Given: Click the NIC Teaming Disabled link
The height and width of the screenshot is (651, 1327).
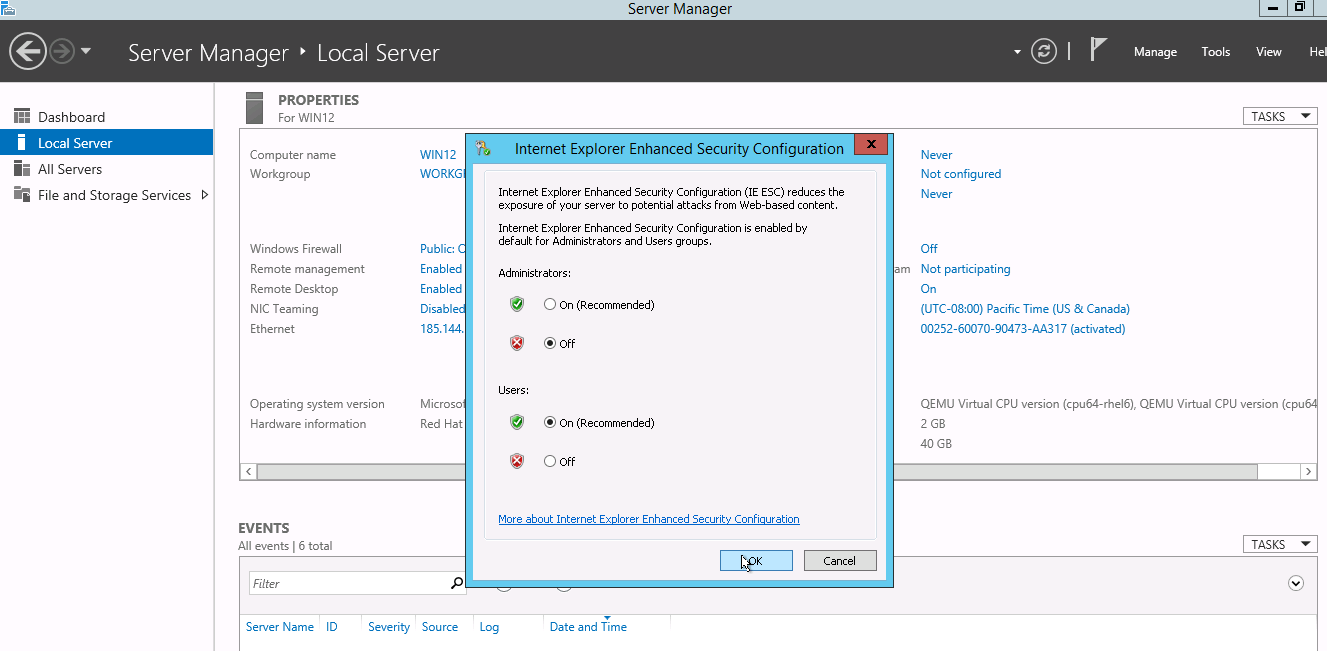Looking at the screenshot, I should coord(443,309).
